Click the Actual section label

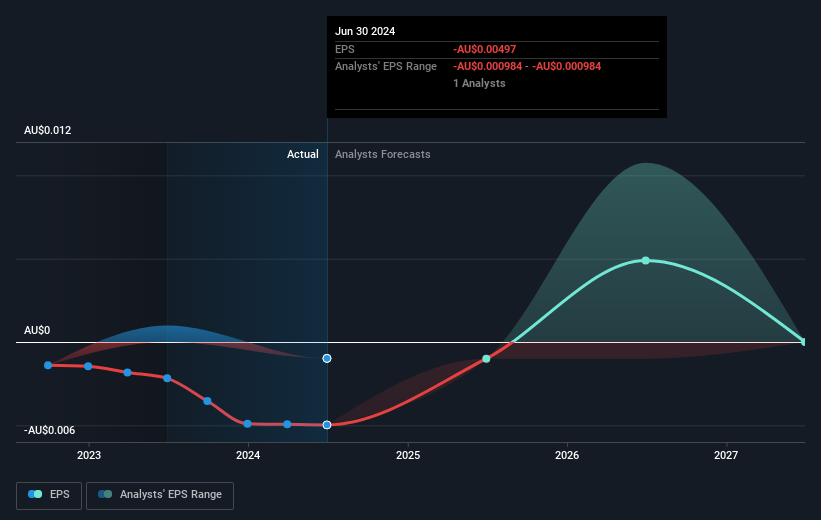pos(303,154)
